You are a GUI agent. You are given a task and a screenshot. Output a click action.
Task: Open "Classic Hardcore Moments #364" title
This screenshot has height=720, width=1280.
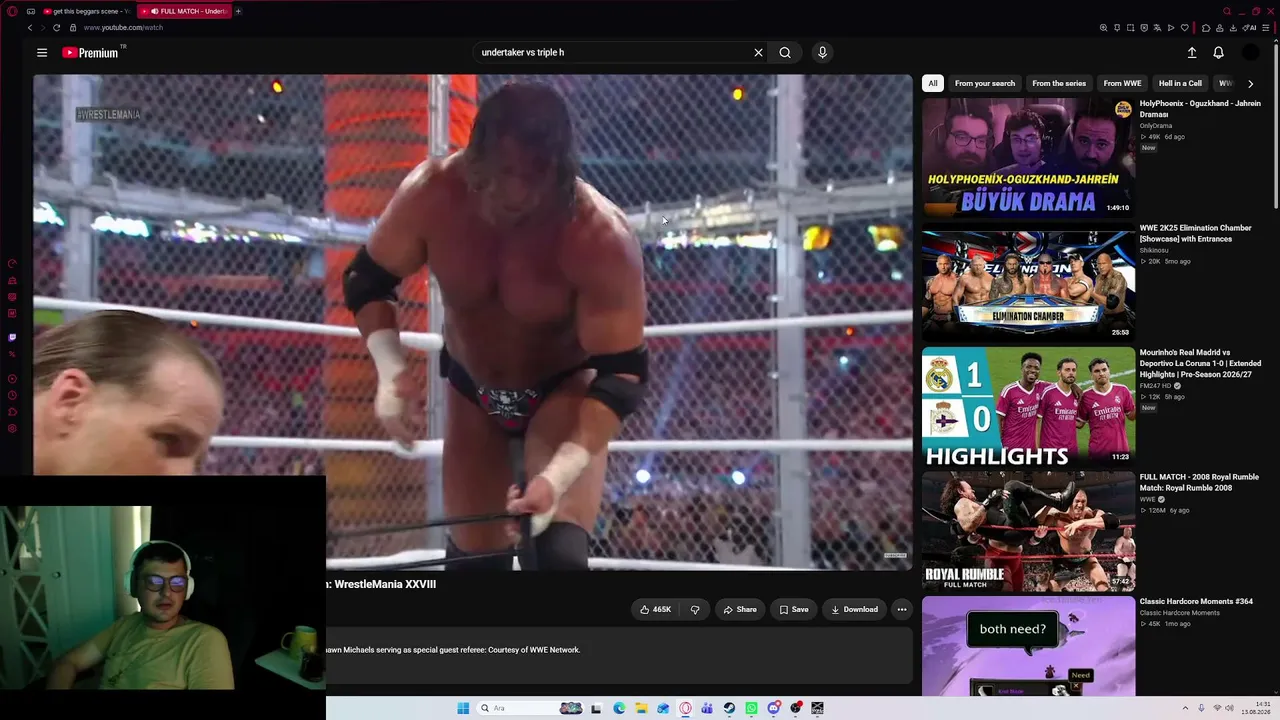pos(1196,602)
